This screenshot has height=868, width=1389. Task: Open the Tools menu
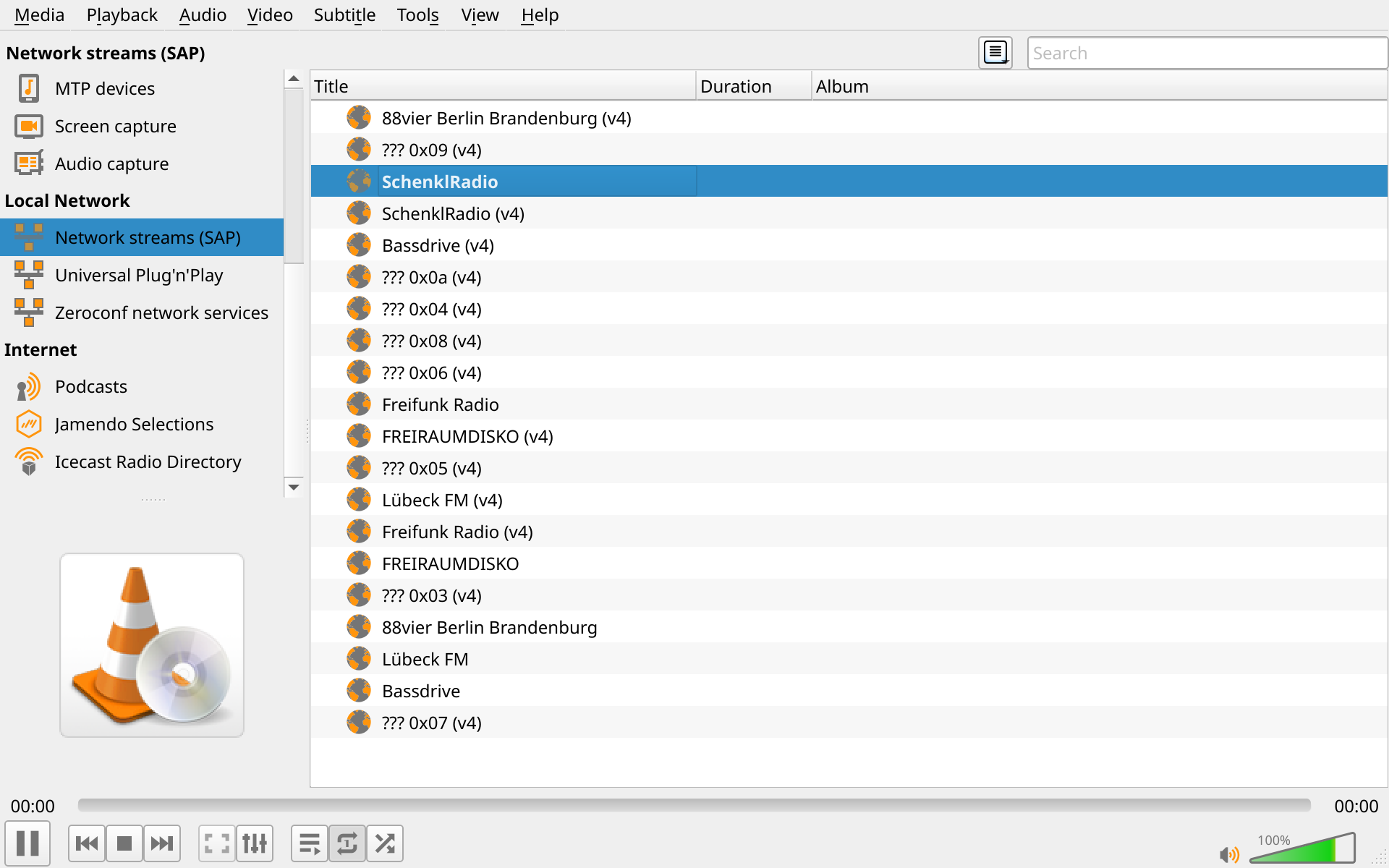point(418,15)
